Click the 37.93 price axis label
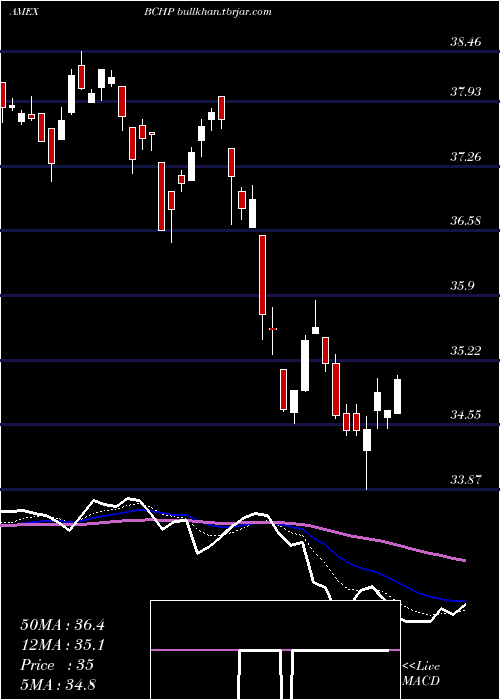The image size is (500, 700). click(466, 92)
